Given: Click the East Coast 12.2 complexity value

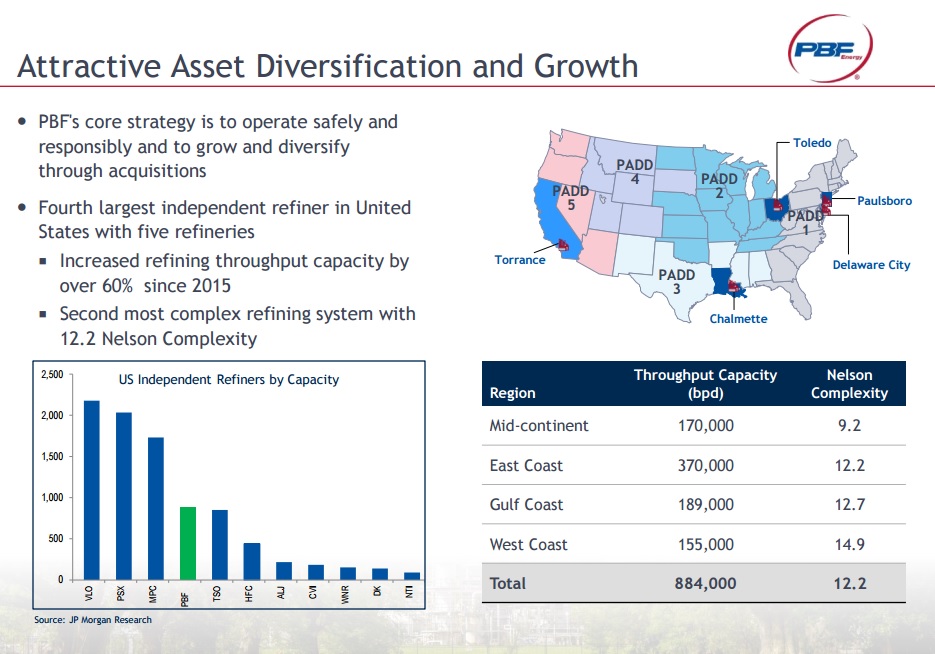Looking at the screenshot, I should coord(849,465).
